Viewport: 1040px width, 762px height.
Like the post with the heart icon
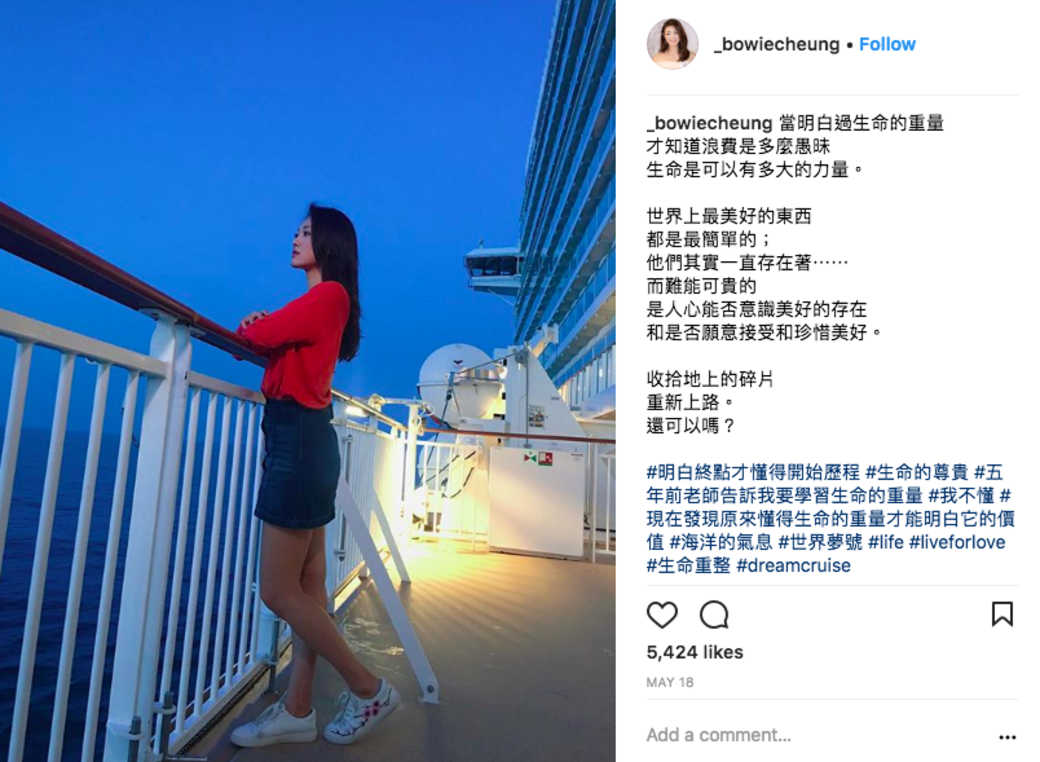click(x=662, y=615)
